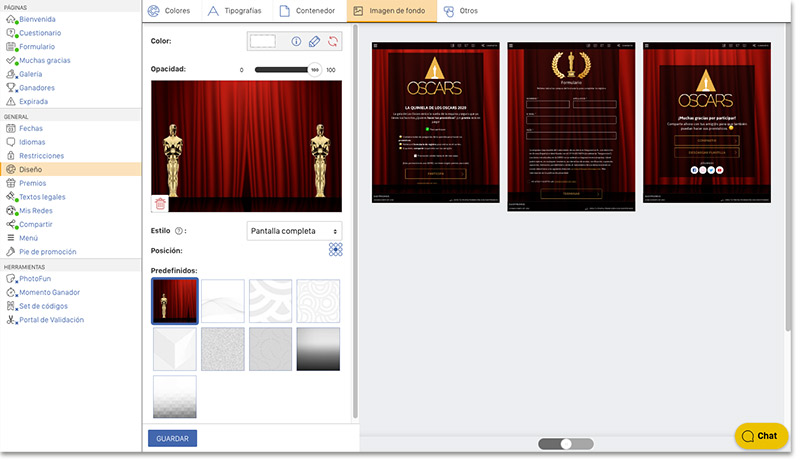The height and width of the screenshot is (460, 800).
Task: Click the Momento Ganador icon
Action: coord(11,293)
